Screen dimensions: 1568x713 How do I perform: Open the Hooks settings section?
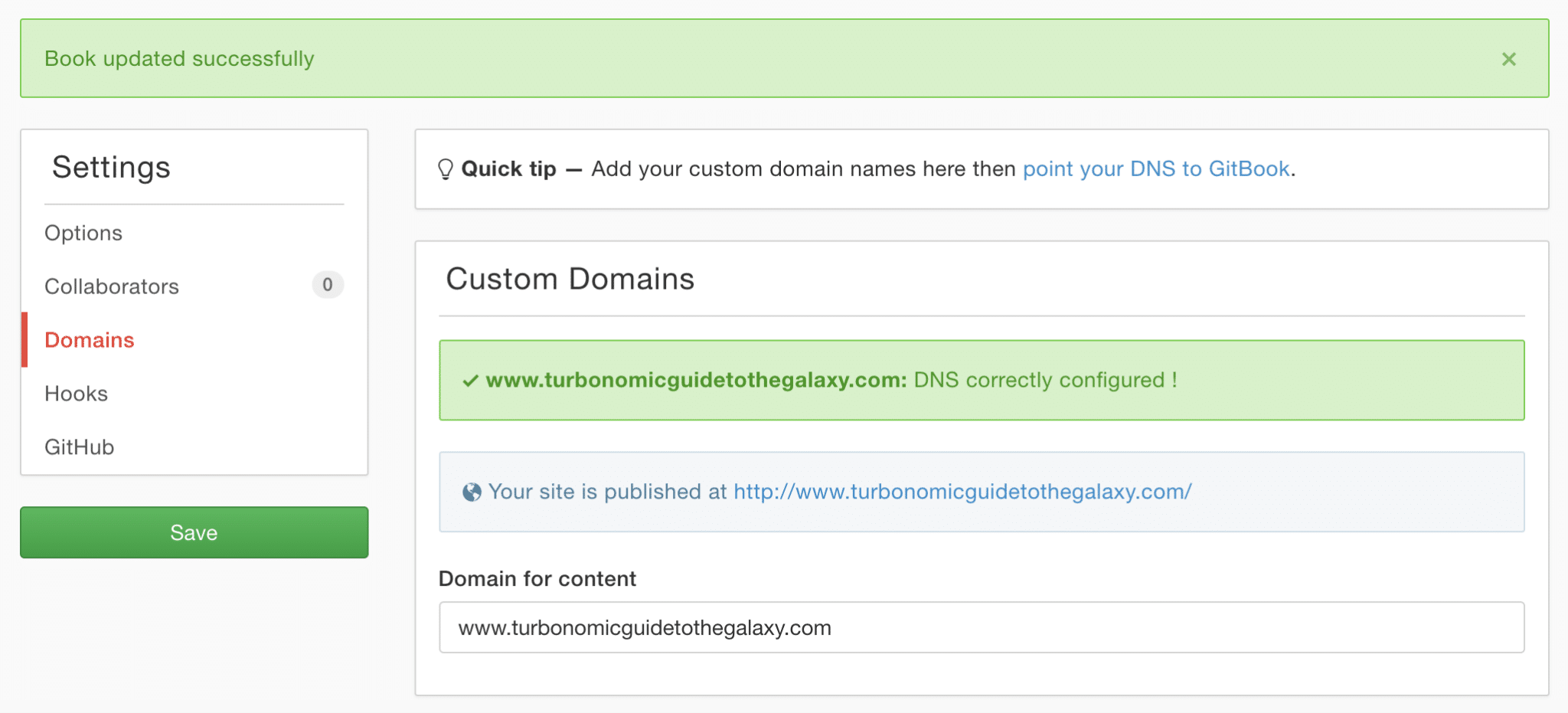[77, 394]
